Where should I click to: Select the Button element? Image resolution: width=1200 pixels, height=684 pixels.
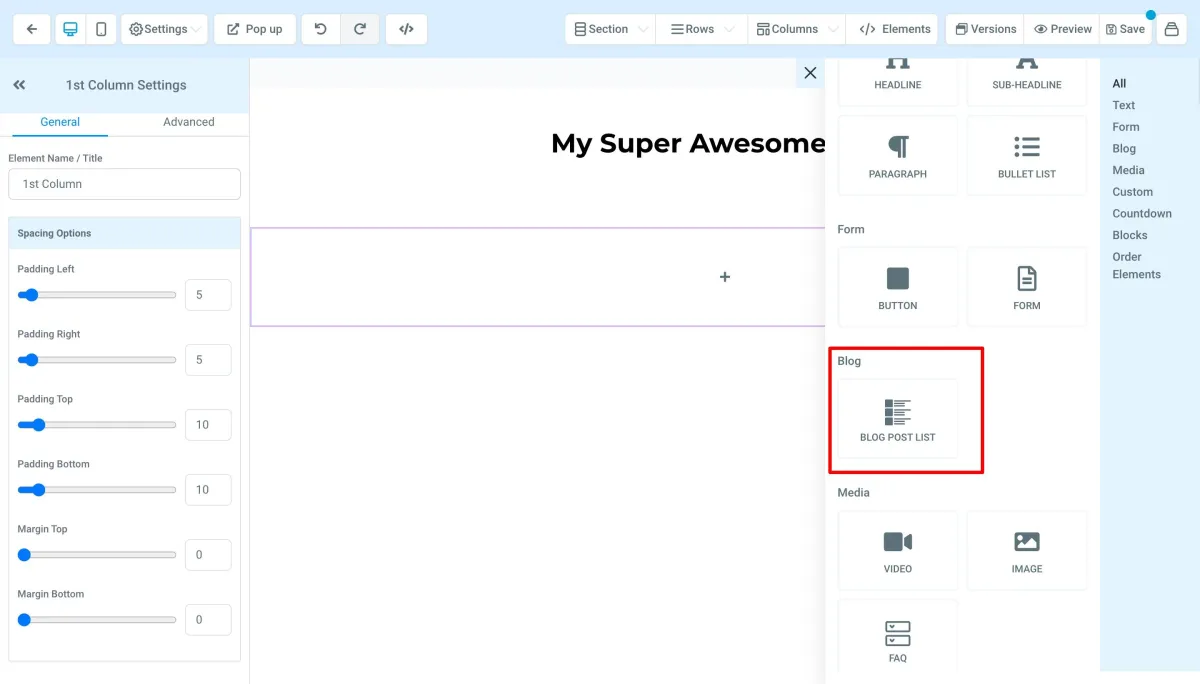point(898,287)
